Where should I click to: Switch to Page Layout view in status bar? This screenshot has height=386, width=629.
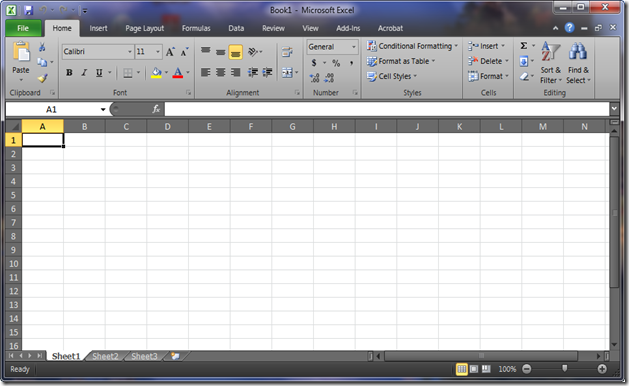click(x=474, y=369)
